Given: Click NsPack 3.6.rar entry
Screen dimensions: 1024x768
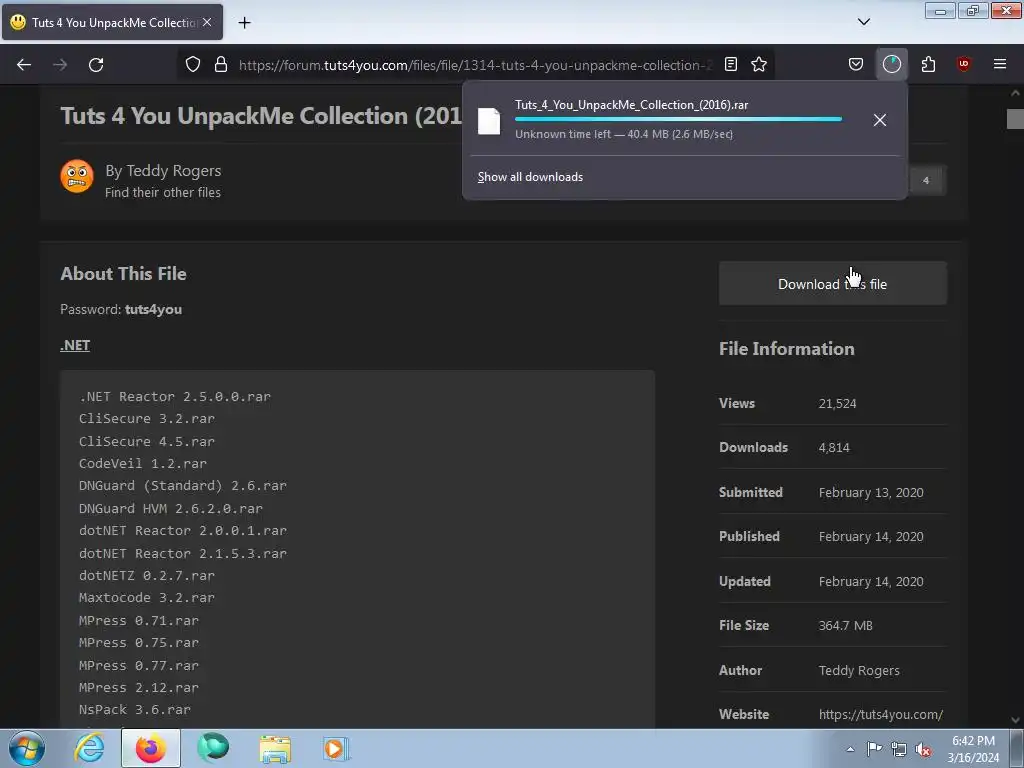Looking at the screenshot, I should click(x=135, y=710).
